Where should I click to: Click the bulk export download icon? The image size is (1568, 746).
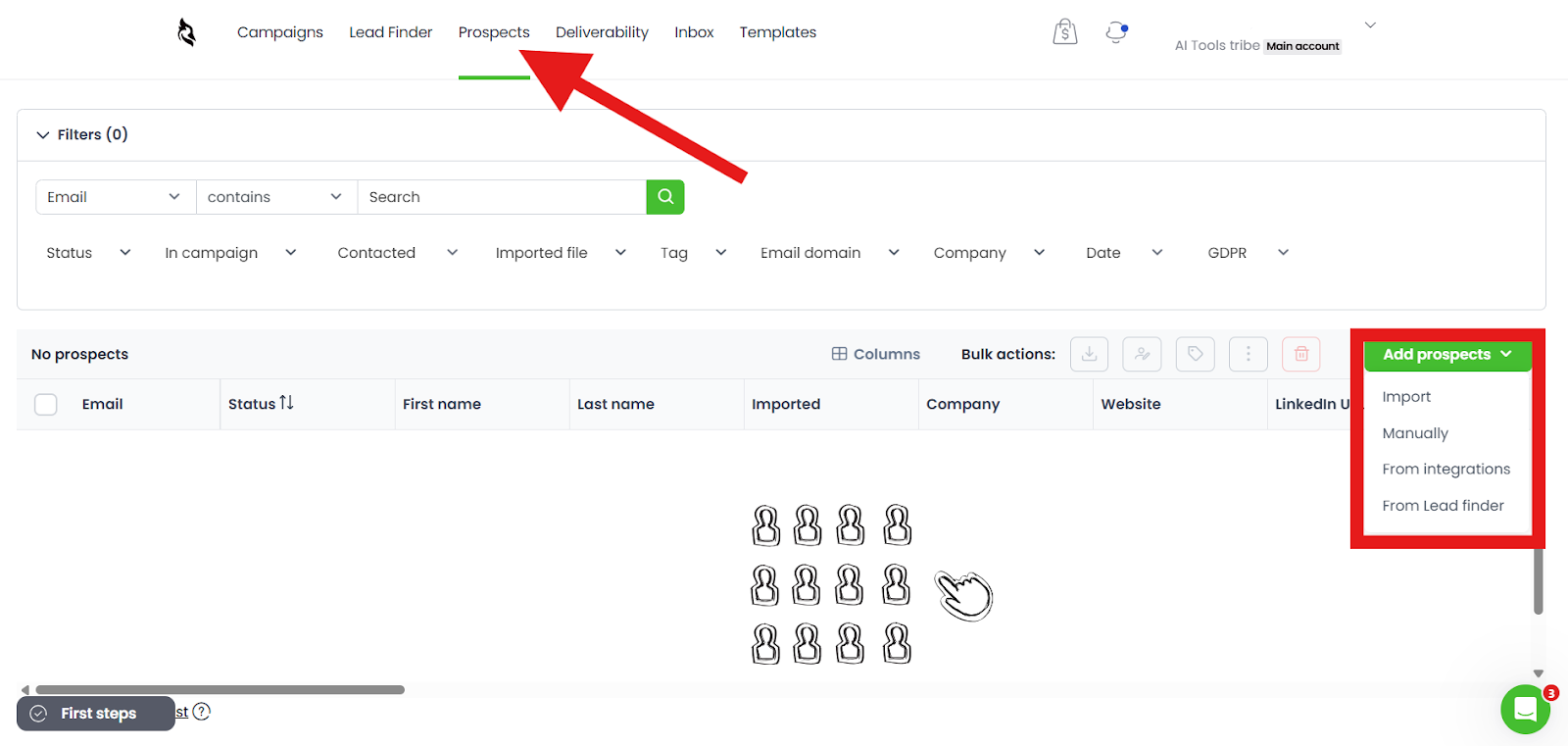1089,354
